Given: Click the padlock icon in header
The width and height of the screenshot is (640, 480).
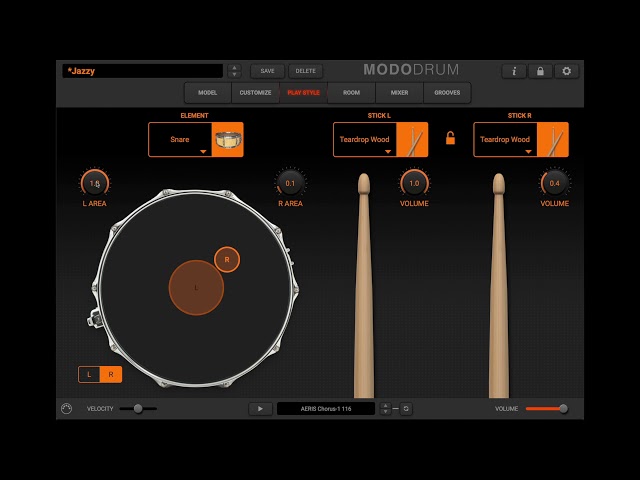Looking at the screenshot, I should pos(540,71).
